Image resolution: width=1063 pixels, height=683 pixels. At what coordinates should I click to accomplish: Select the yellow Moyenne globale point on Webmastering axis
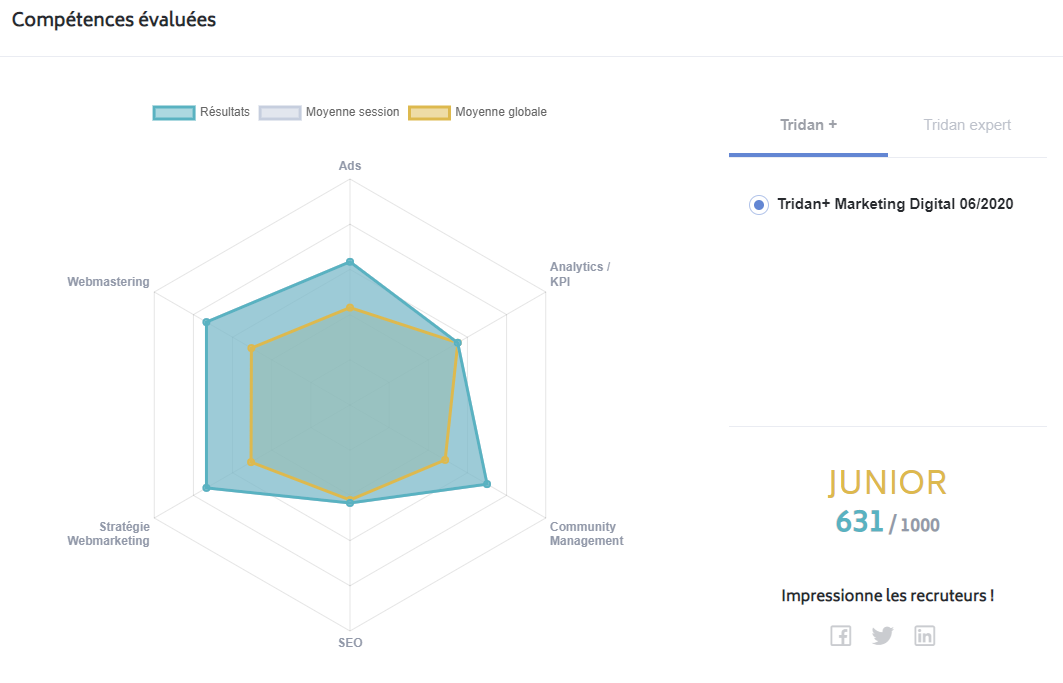(252, 349)
